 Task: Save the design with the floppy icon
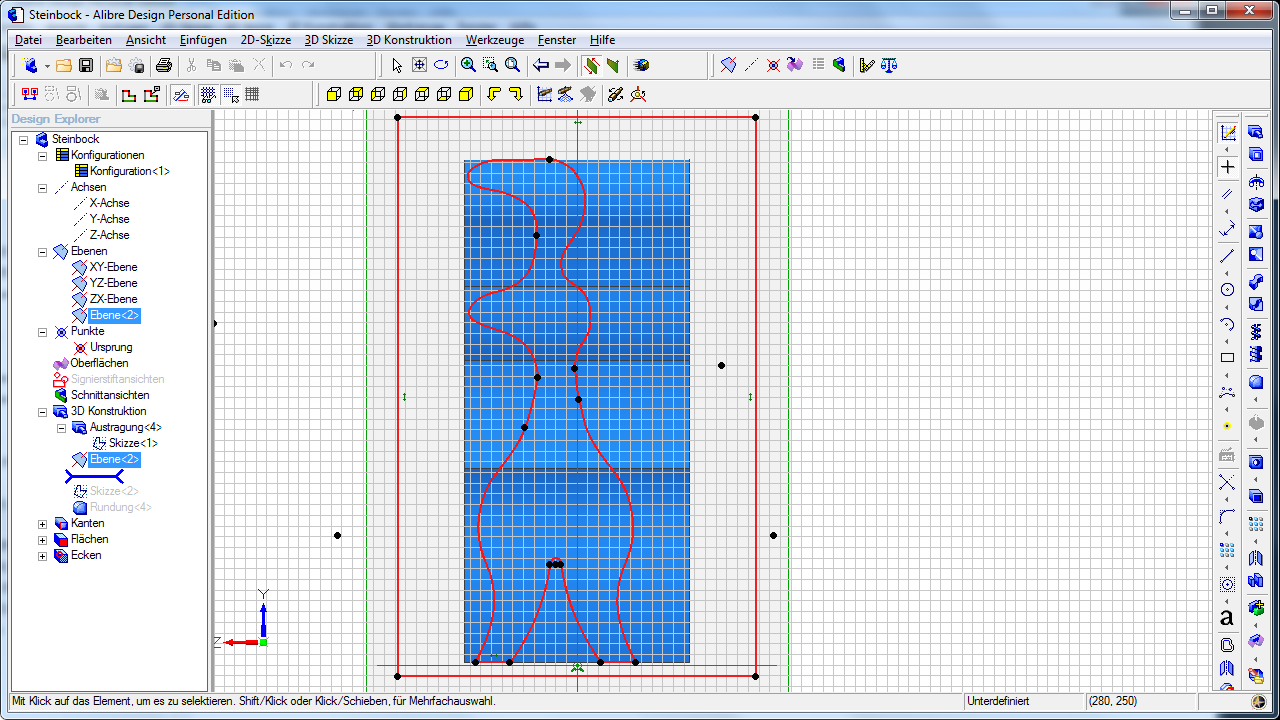pyautogui.click(x=86, y=65)
